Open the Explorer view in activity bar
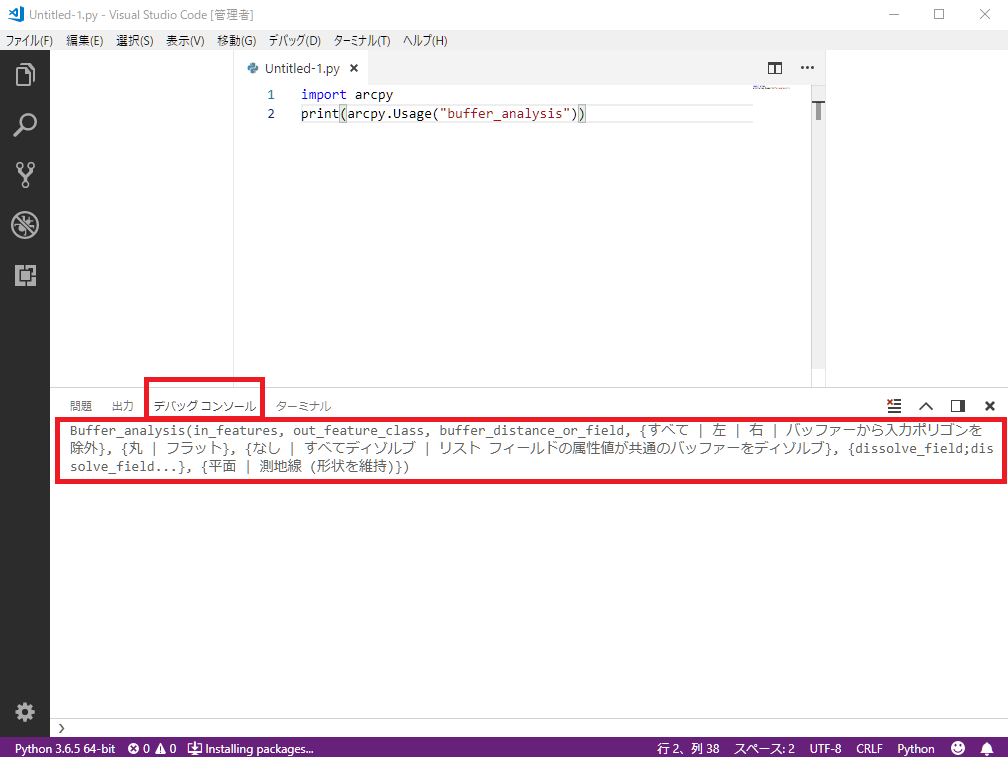Image resolution: width=1008 pixels, height=757 pixels. [x=24, y=75]
